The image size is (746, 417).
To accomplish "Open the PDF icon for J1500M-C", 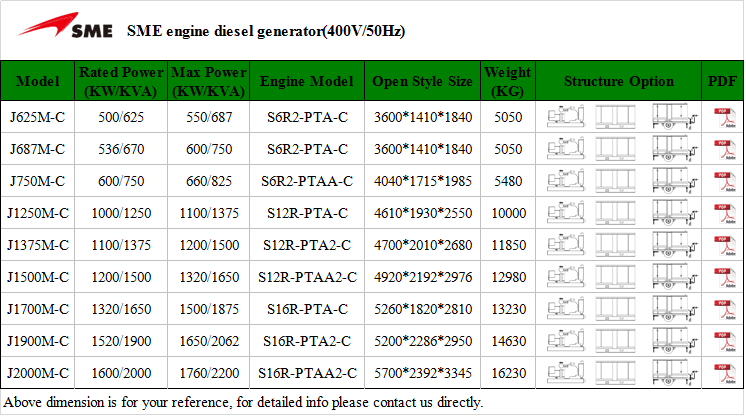I will tap(725, 277).
